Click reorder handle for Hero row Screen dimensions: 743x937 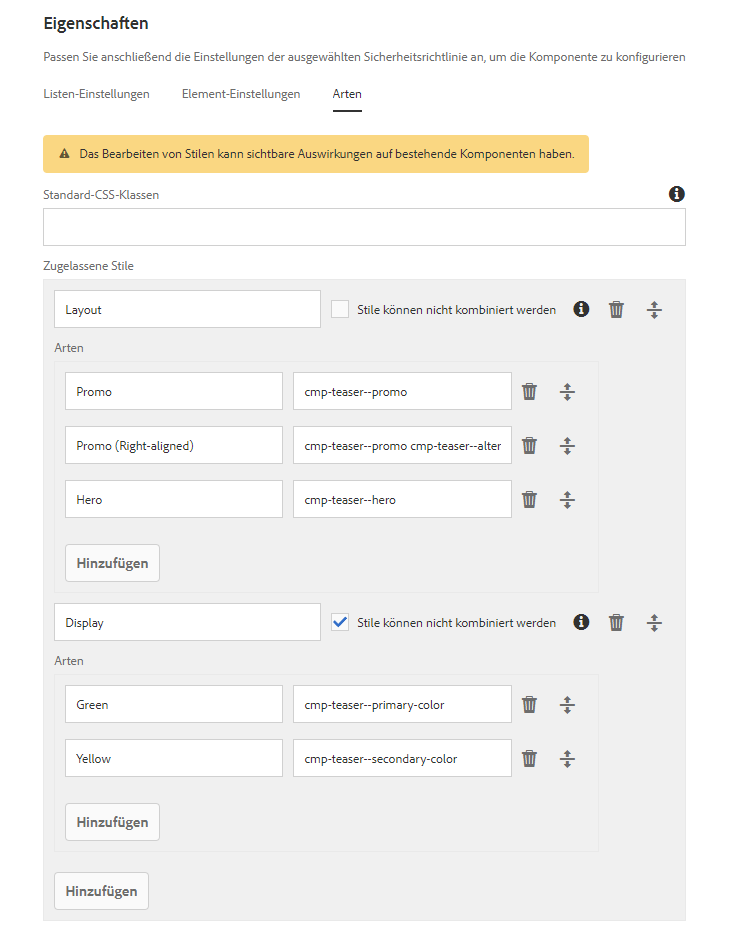pos(567,500)
